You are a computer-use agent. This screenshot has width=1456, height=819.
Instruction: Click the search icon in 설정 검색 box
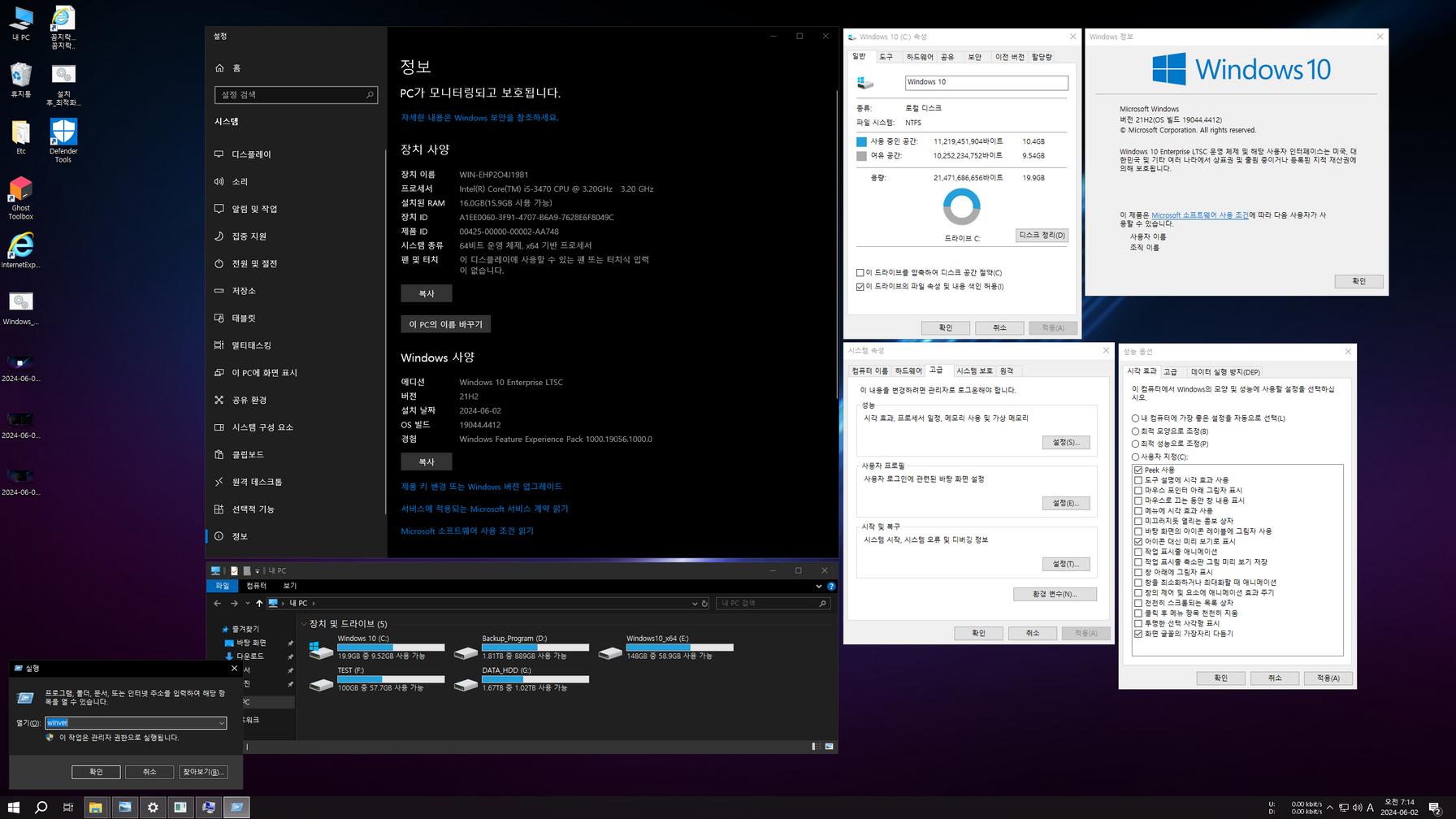coord(370,95)
